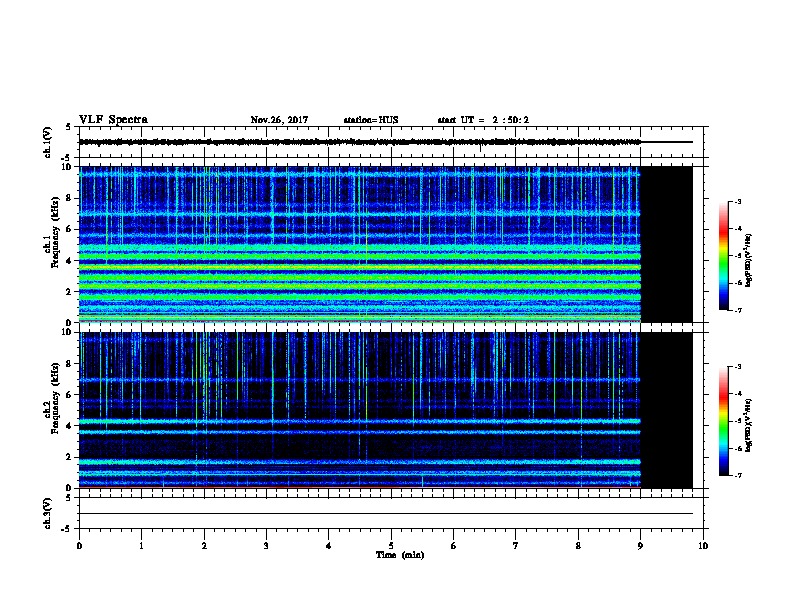Screen dimensions: 792x612
Task: Select the 'start UT = 2 :50: 2' text
Action: (x=483, y=120)
